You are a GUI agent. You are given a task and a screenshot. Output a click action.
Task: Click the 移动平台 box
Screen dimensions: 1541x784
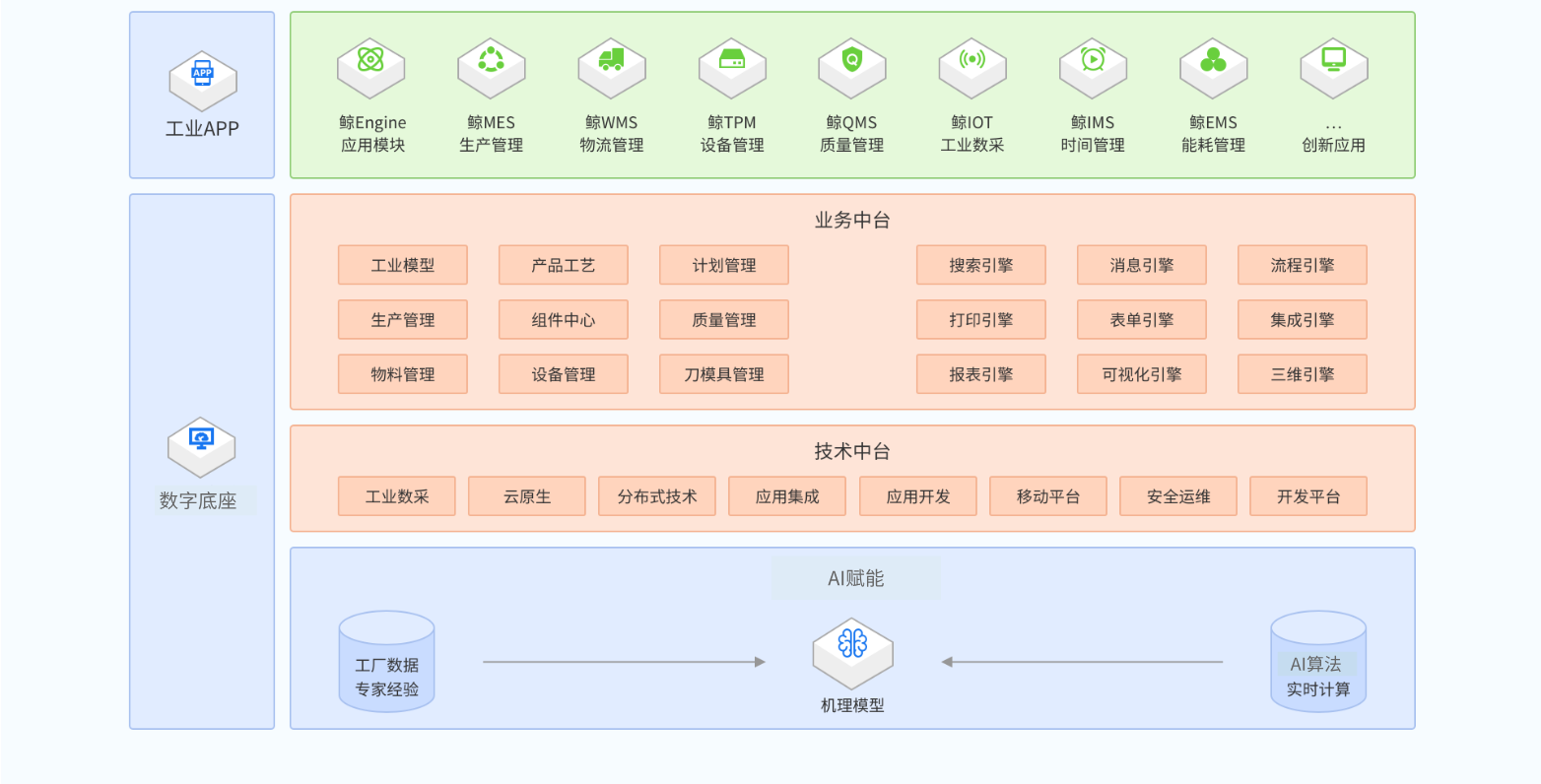click(1048, 496)
